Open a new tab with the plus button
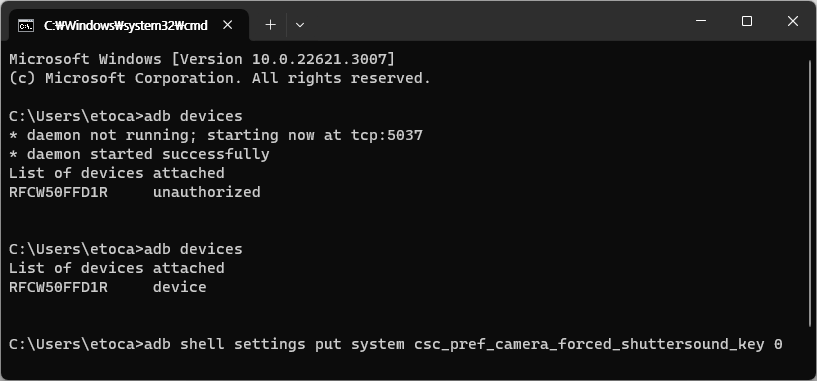Screen dimensions: 817x381 coord(270,24)
